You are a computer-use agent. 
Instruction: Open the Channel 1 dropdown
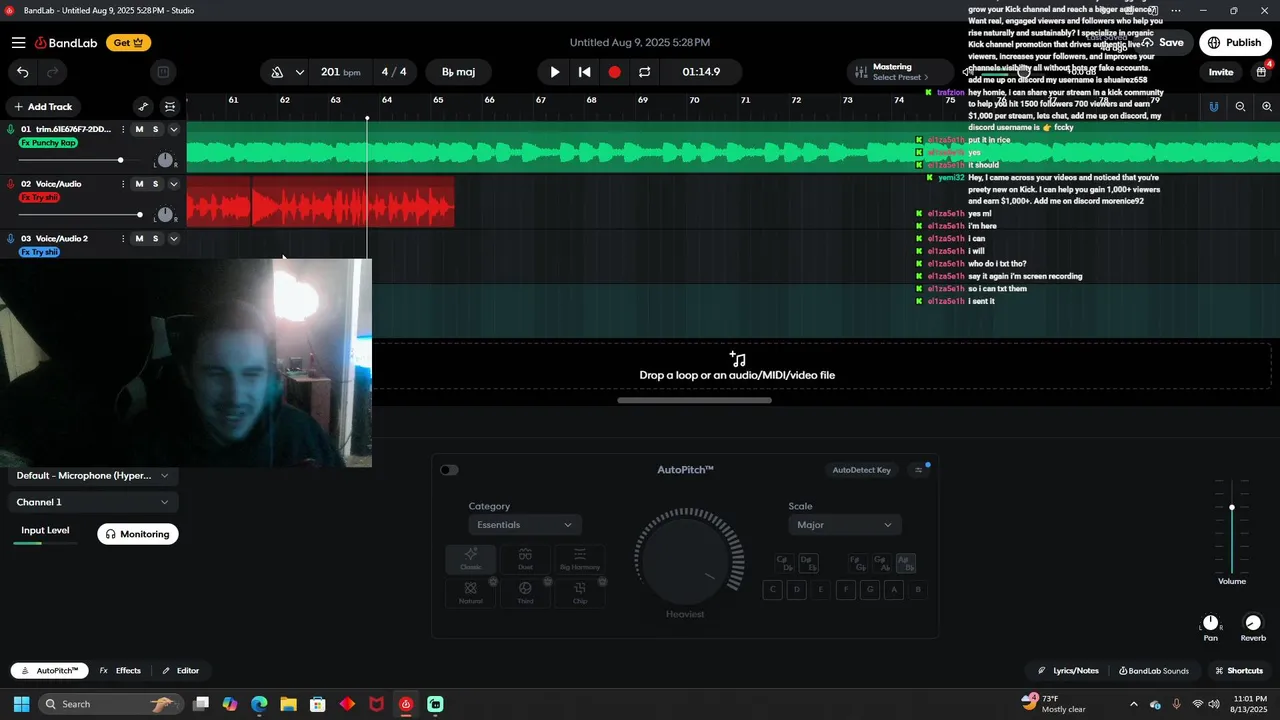click(93, 502)
